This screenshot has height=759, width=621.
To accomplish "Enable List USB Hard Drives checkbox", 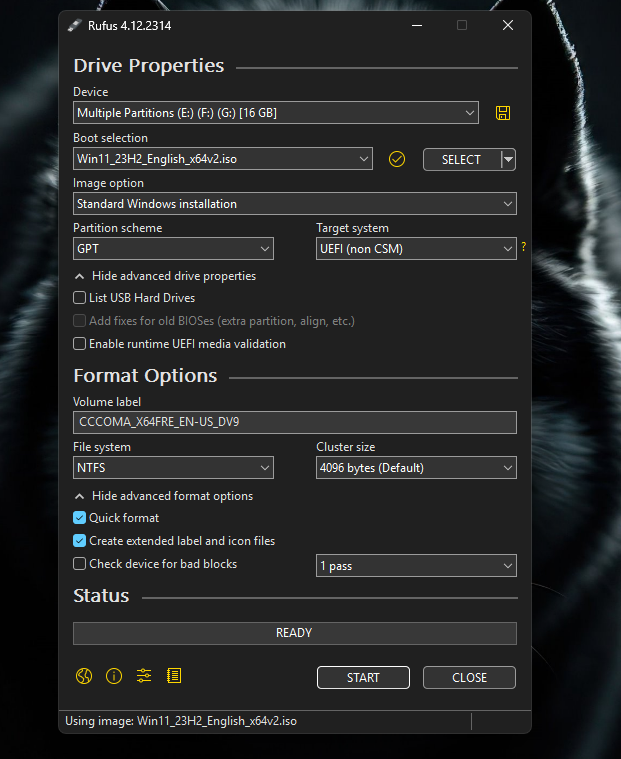I will (x=79, y=297).
